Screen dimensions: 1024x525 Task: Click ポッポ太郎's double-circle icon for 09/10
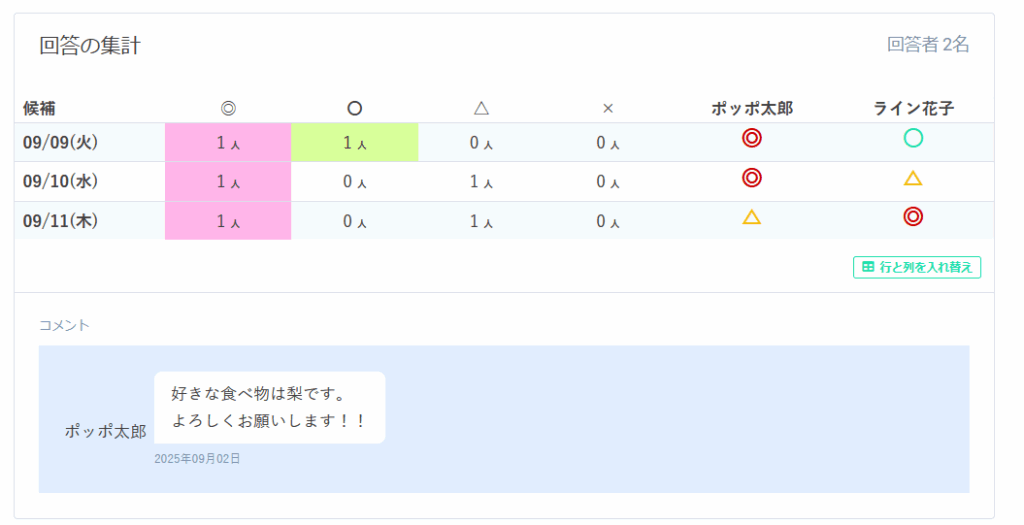(752, 178)
